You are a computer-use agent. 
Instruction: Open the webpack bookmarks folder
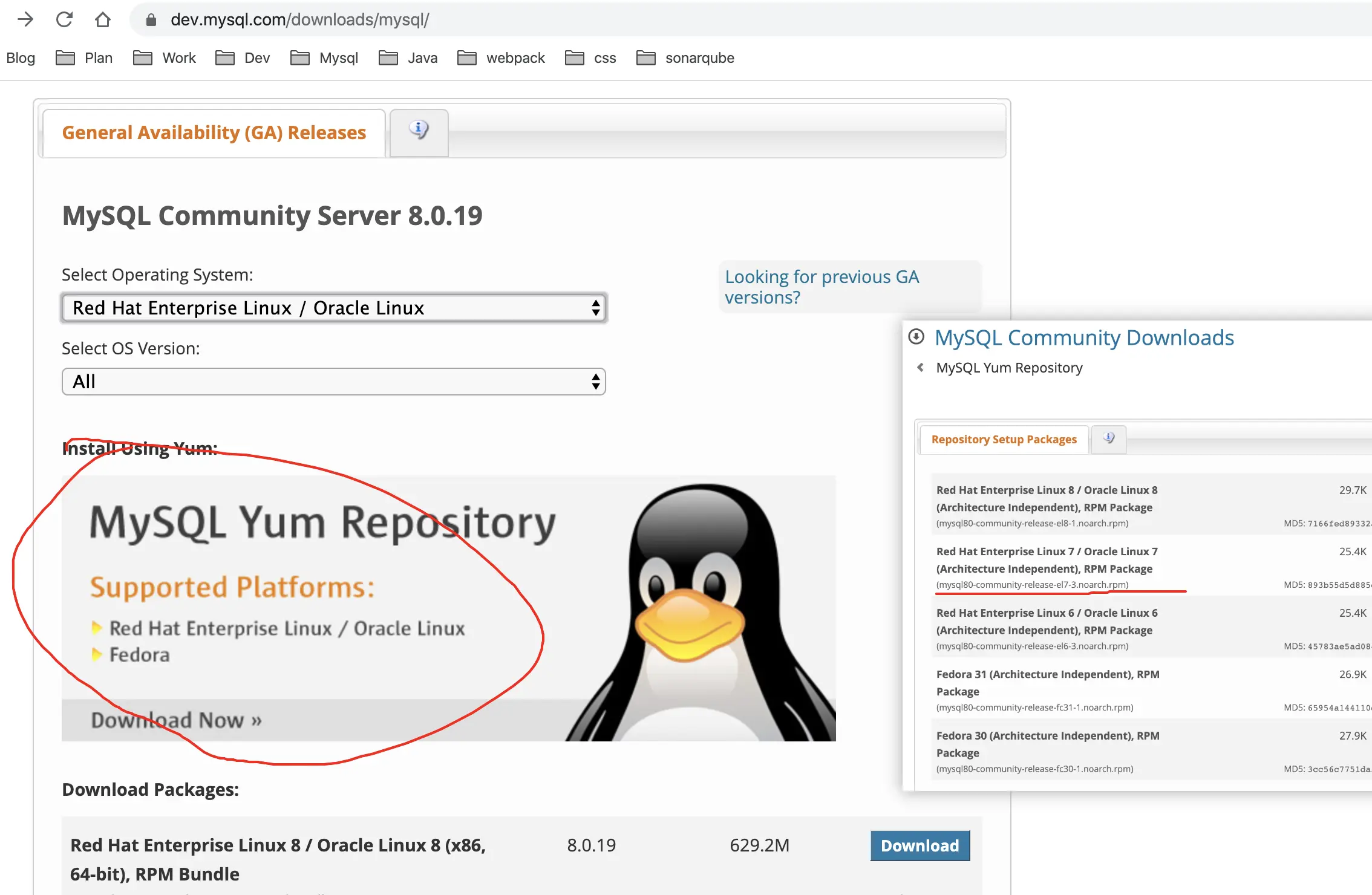[501, 58]
